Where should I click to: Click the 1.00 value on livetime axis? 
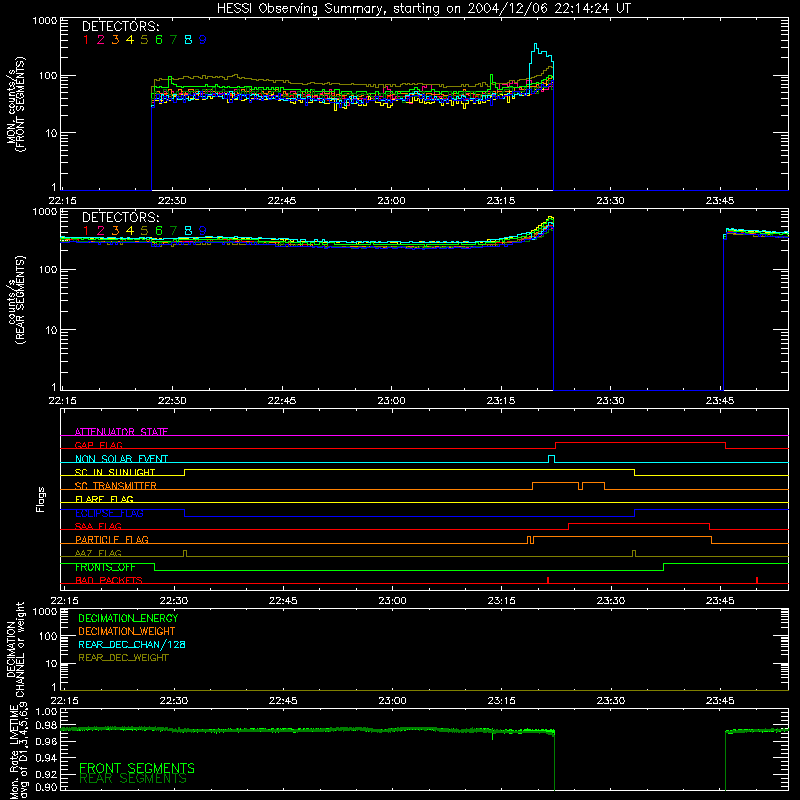(46, 712)
